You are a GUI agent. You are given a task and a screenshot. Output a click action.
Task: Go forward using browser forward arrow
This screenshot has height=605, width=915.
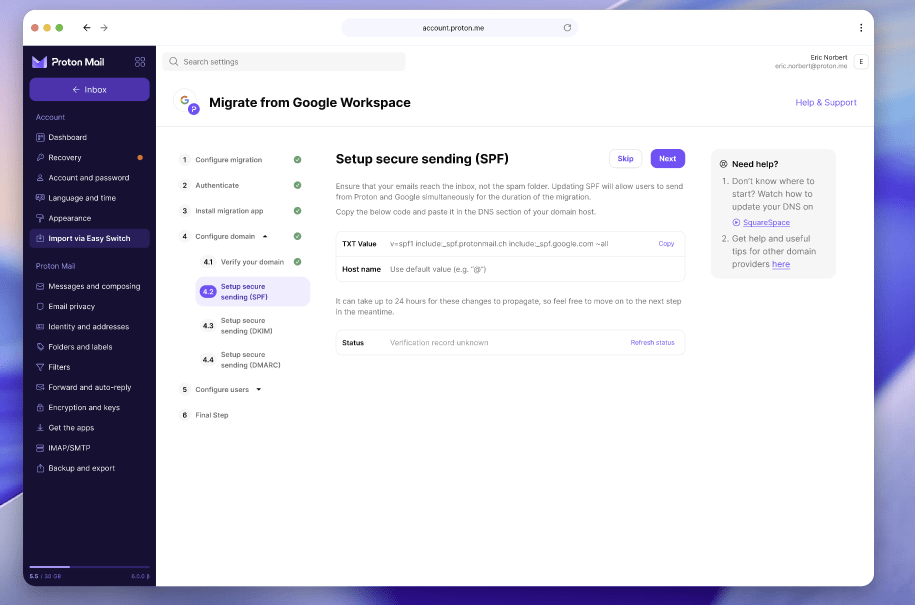coord(104,27)
